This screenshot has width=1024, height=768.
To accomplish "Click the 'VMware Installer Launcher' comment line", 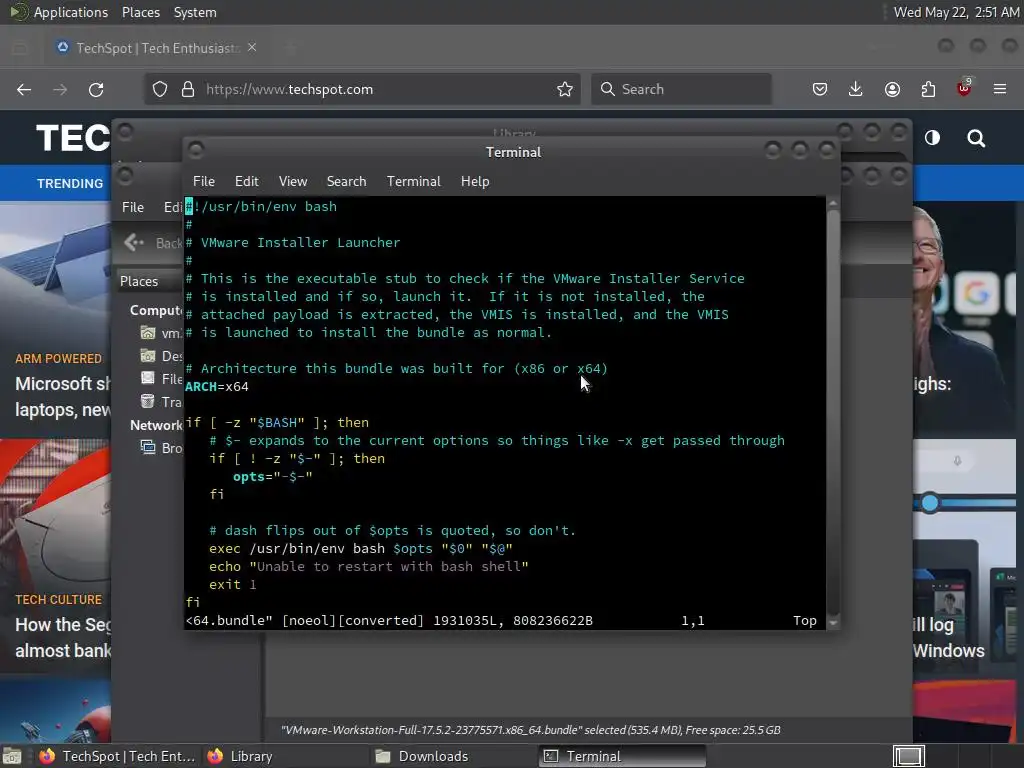I will (x=293, y=242).
